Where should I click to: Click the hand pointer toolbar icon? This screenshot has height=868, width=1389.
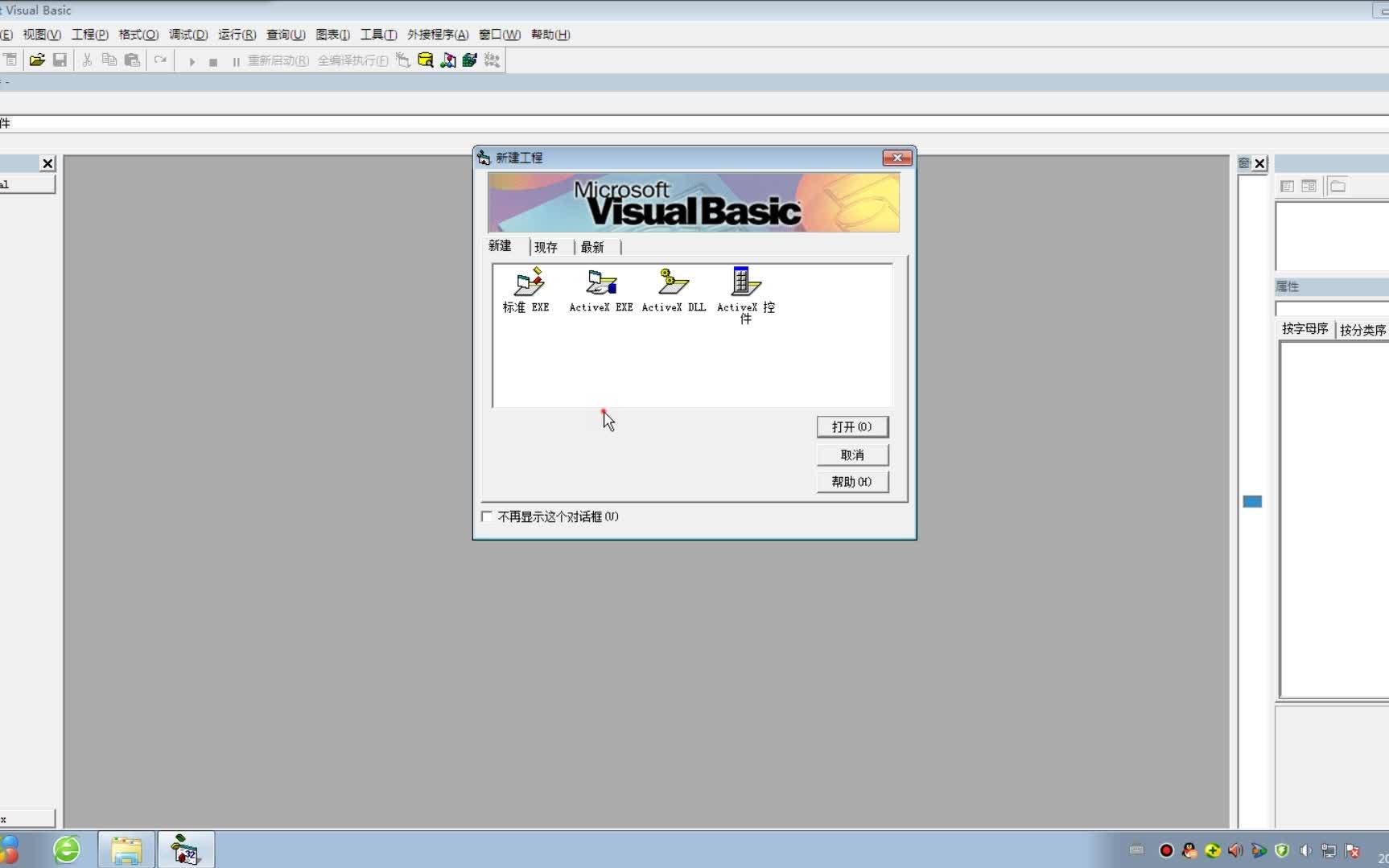[x=402, y=60]
